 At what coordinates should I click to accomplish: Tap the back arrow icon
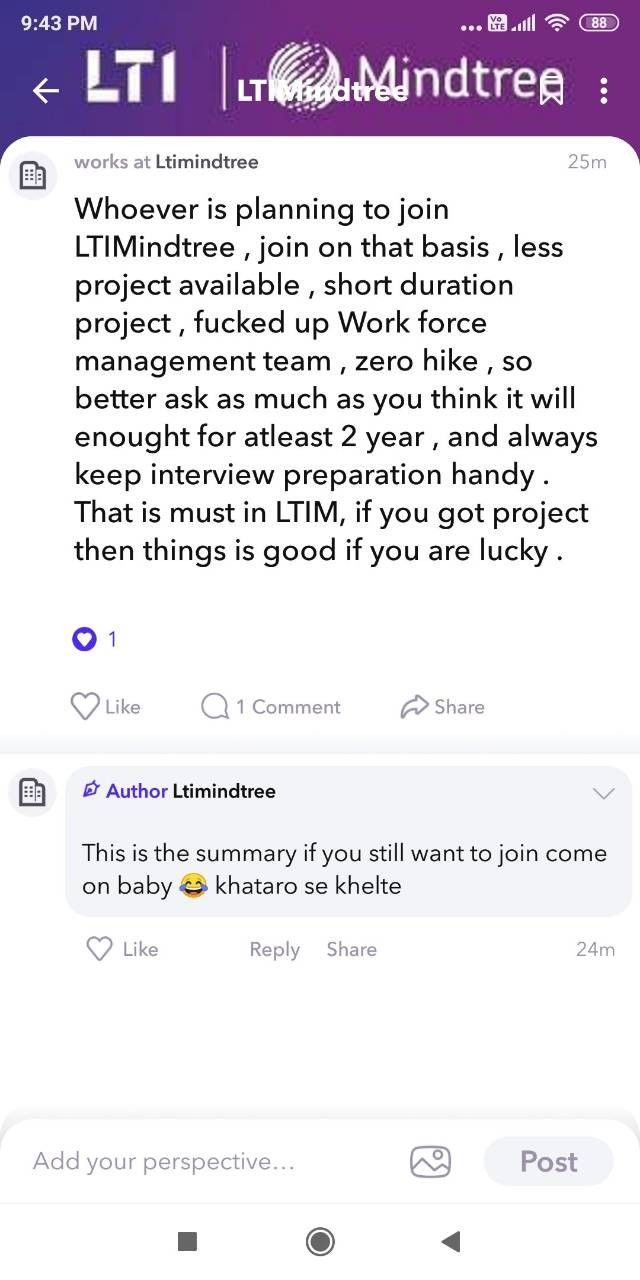[x=46, y=91]
